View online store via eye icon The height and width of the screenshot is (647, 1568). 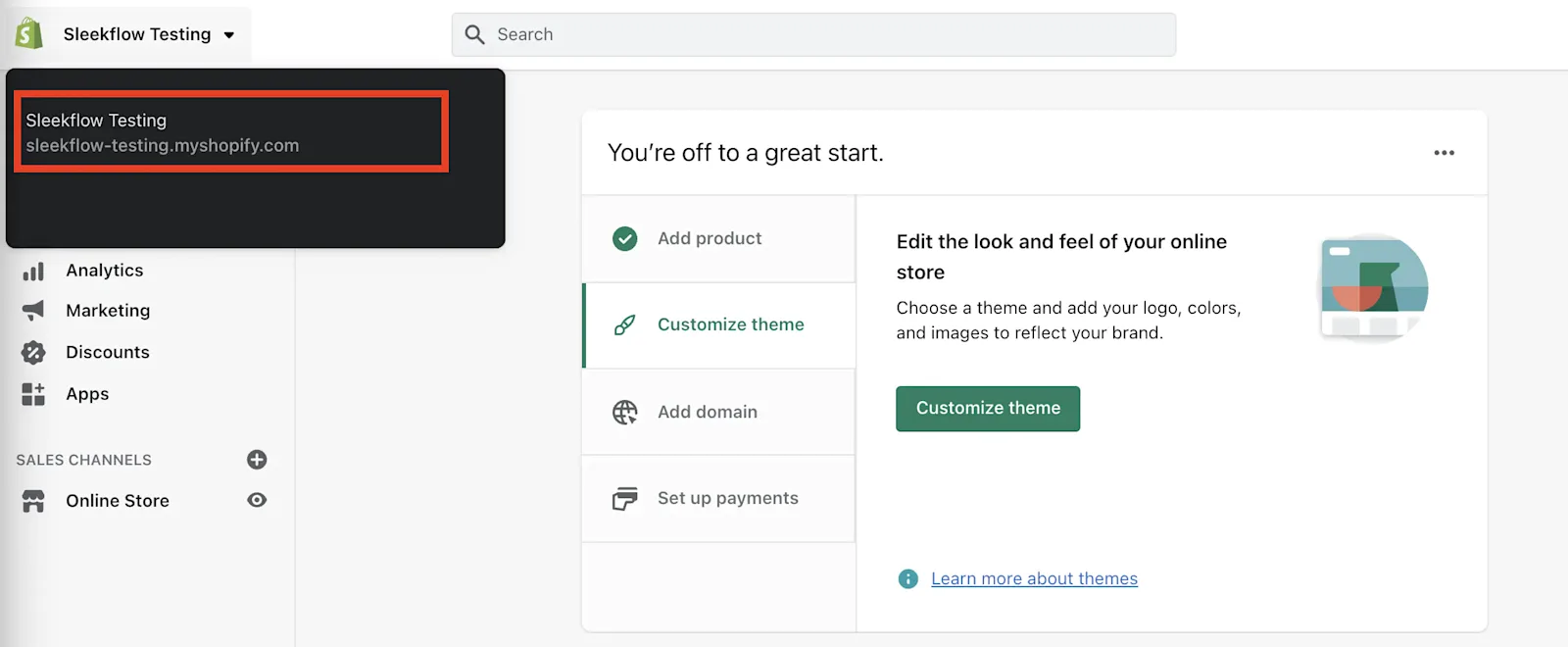[x=257, y=500]
